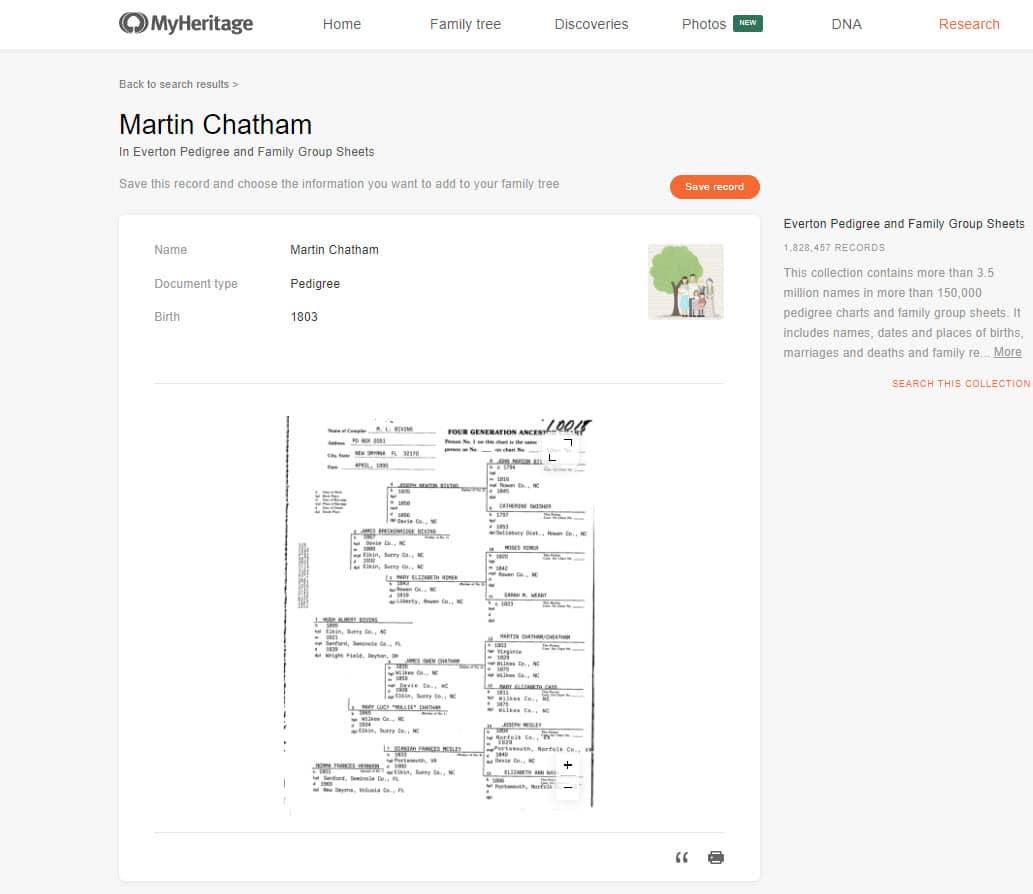Select the birth year 1803
This screenshot has width=1033, height=894.
tap(304, 317)
